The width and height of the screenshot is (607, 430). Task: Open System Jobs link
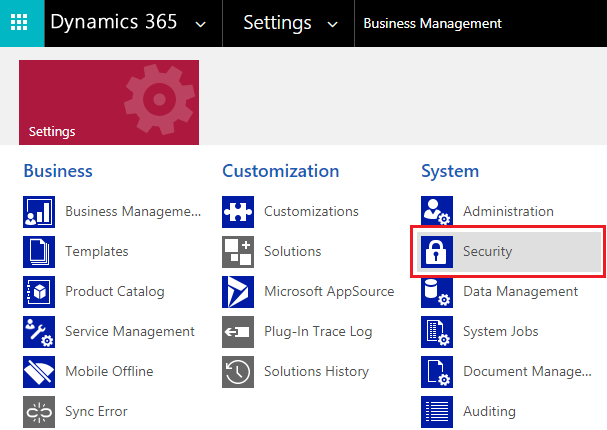click(501, 331)
